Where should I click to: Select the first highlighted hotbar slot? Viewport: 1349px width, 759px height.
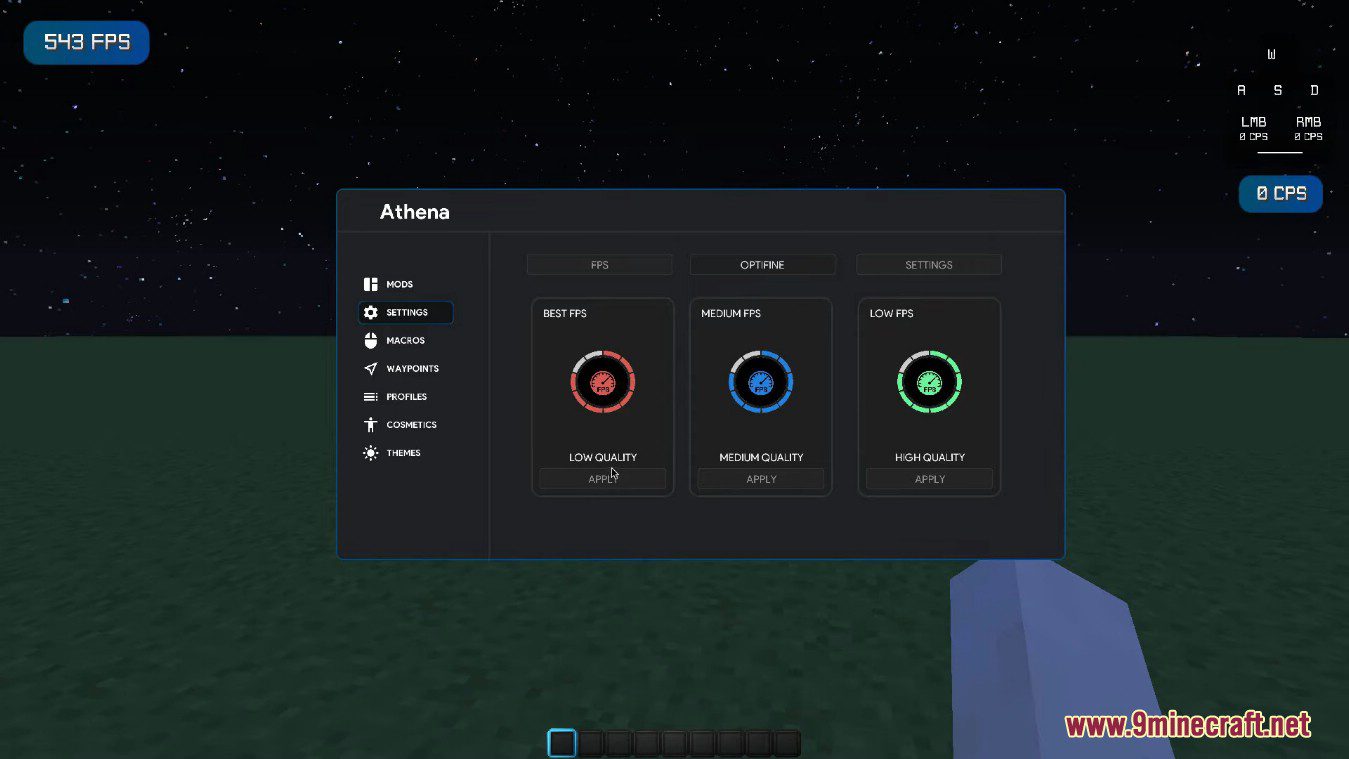[562, 743]
